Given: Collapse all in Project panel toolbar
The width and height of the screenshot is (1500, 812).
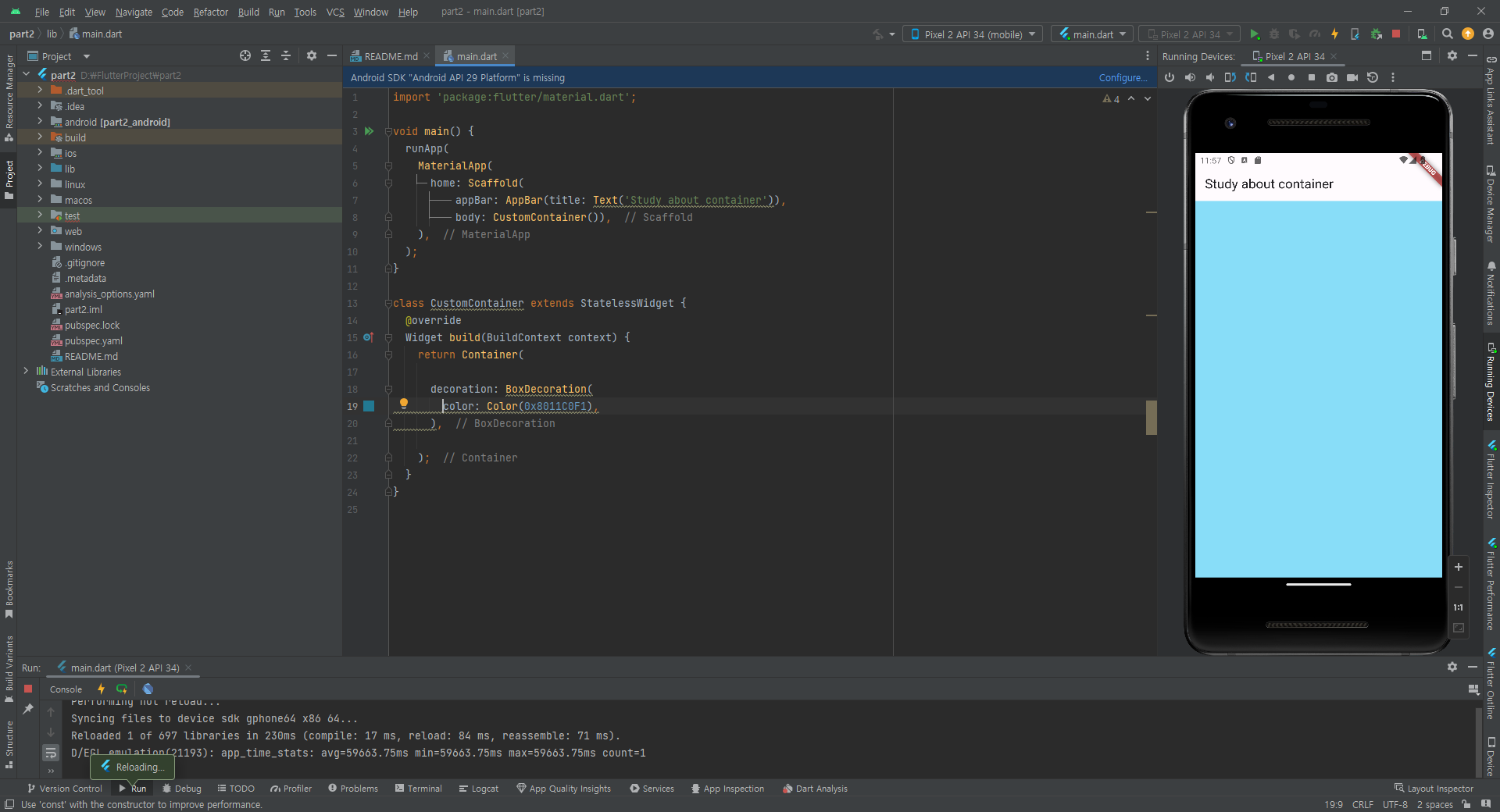Looking at the screenshot, I should pos(286,55).
